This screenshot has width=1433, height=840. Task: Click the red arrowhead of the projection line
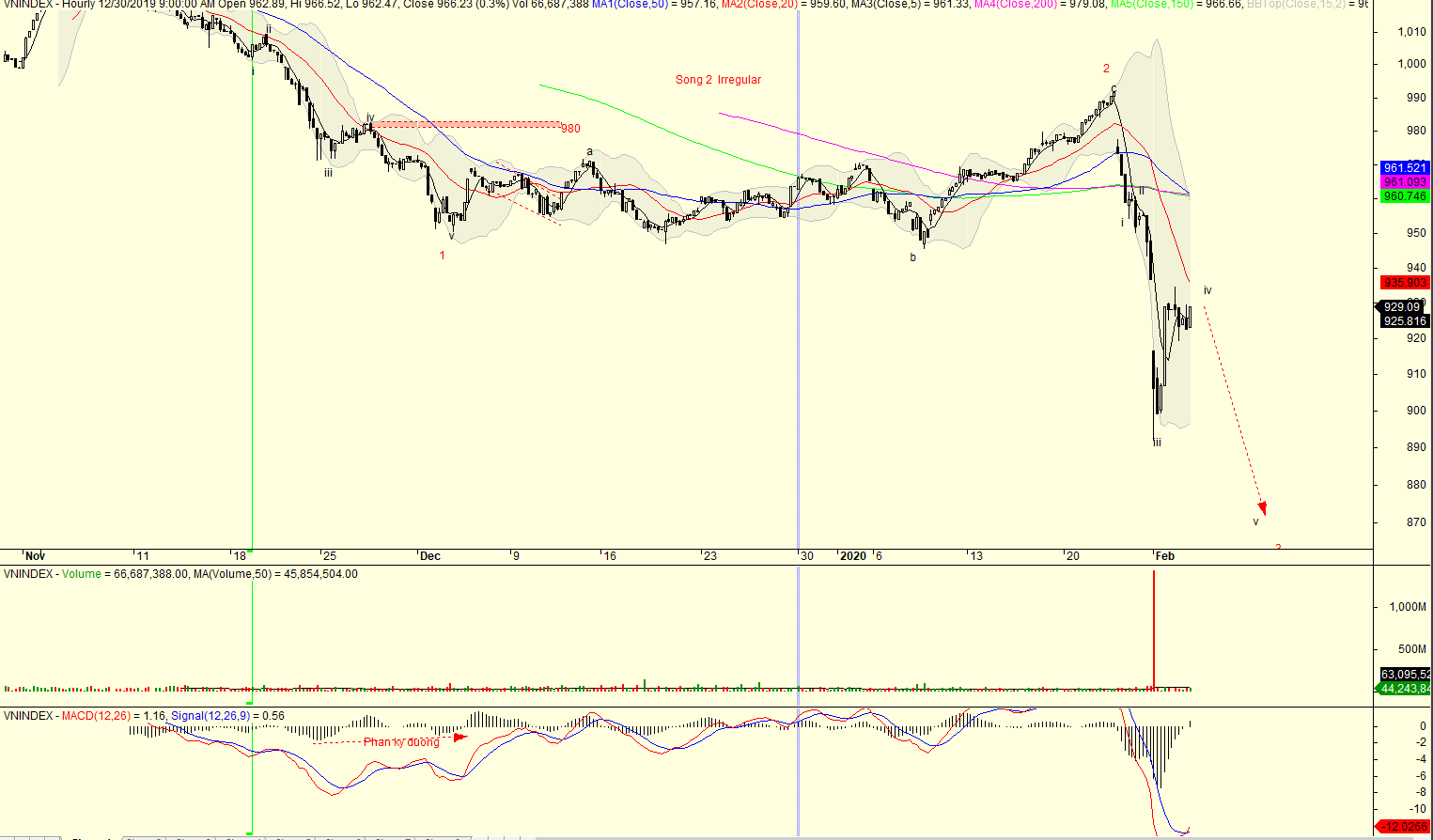click(x=1262, y=508)
